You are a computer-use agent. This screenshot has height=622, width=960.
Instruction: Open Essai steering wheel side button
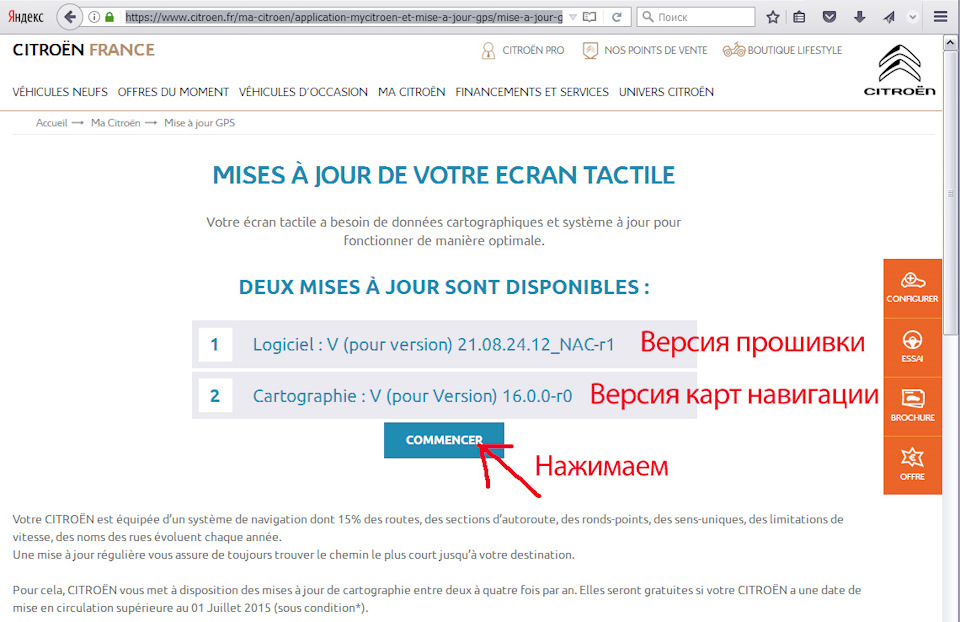click(912, 347)
